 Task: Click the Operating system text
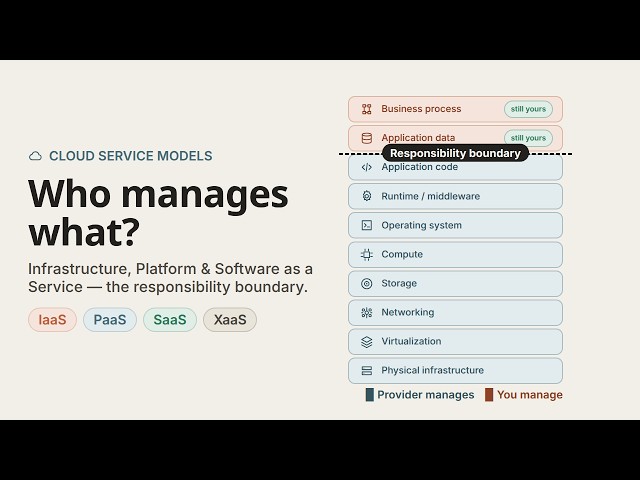click(x=421, y=225)
